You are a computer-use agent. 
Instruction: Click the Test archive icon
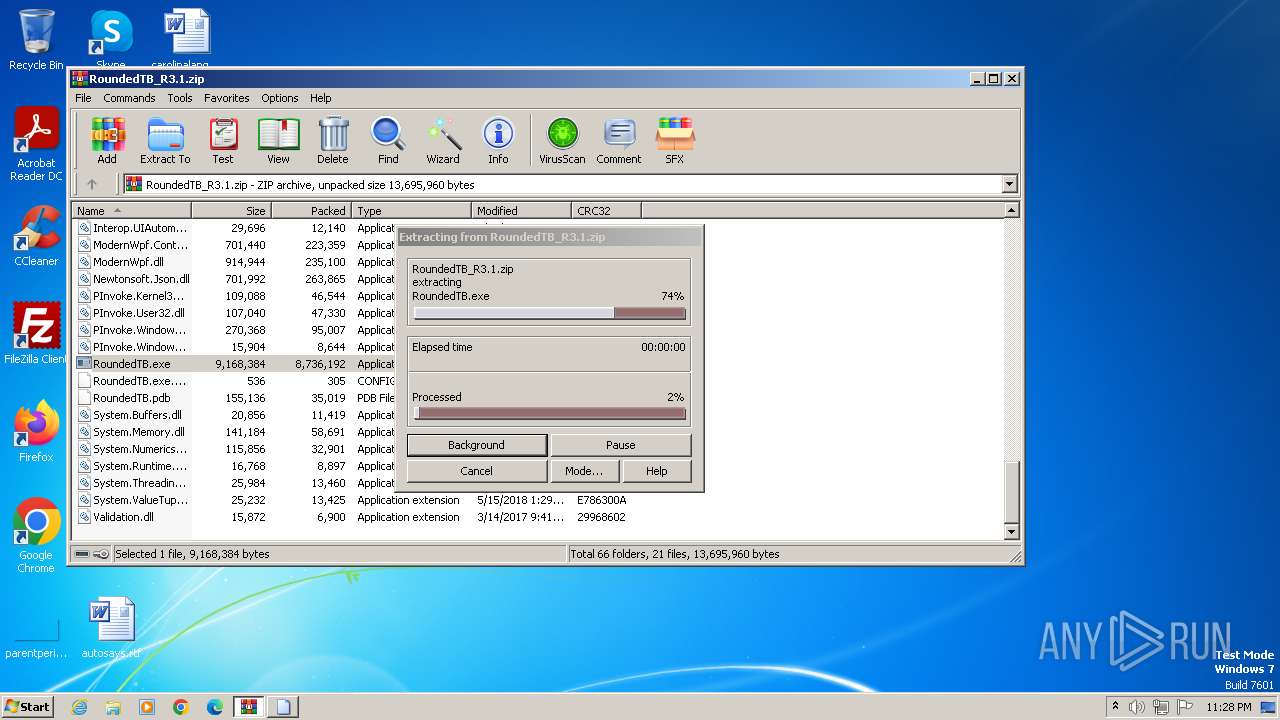click(223, 140)
